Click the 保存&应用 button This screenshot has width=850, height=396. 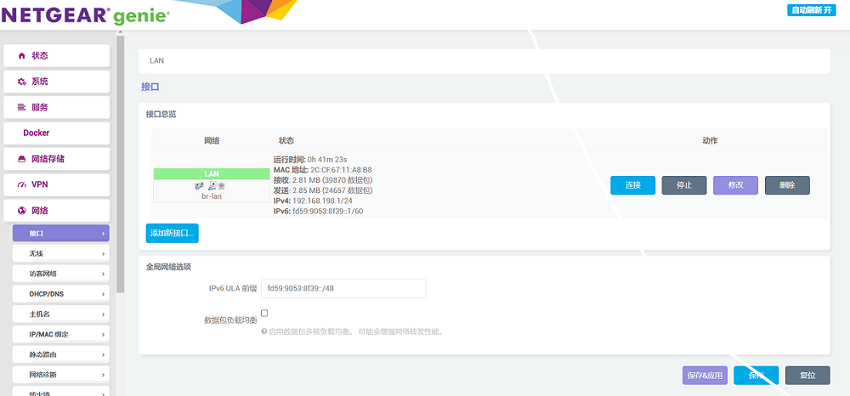705,375
